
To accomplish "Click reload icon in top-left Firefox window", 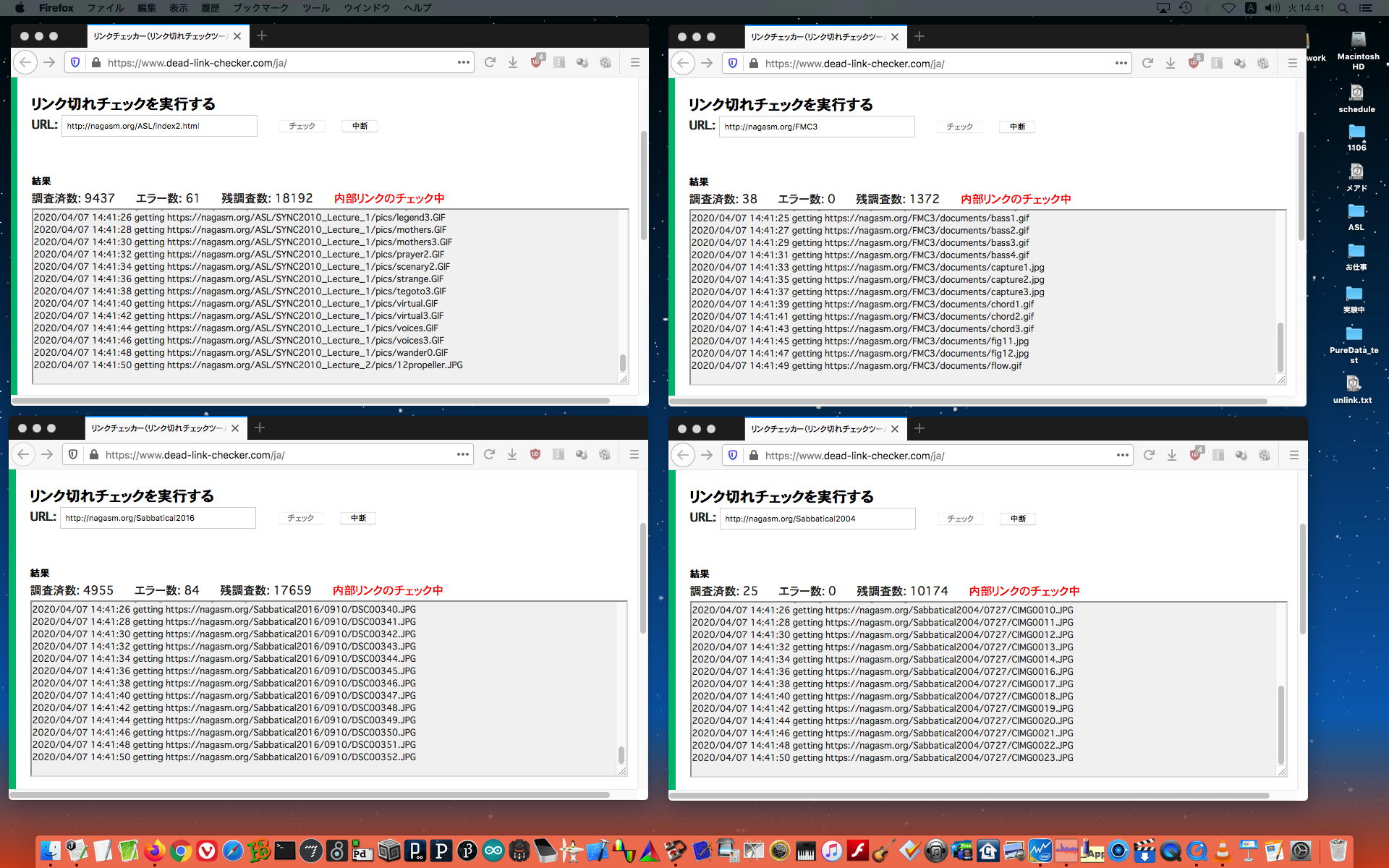I will pyautogui.click(x=490, y=63).
